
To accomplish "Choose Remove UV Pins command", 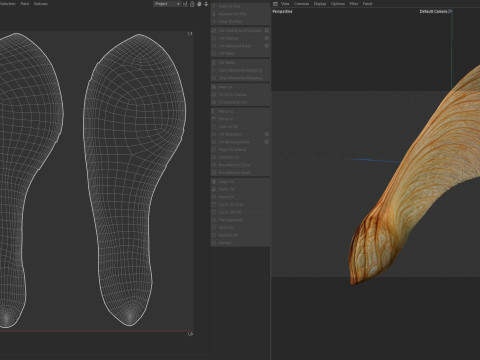I will point(240,14).
